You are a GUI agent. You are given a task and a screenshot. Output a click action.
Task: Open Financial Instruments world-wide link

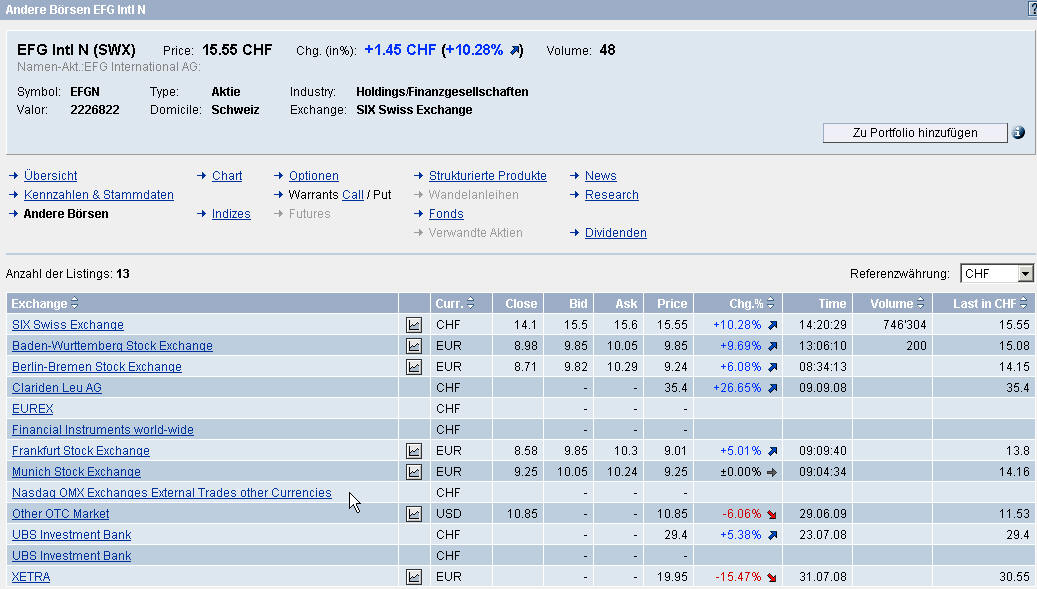point(103,430)
